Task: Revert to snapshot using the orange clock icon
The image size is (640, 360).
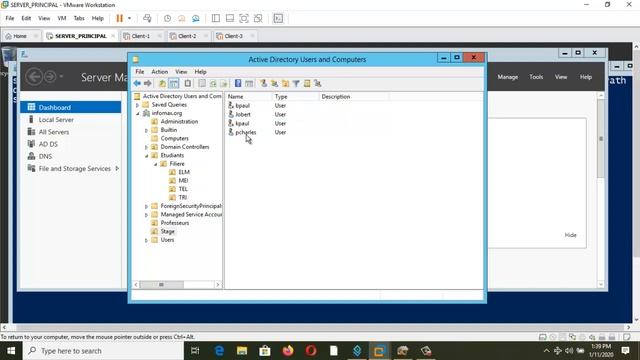Action: 182,18
